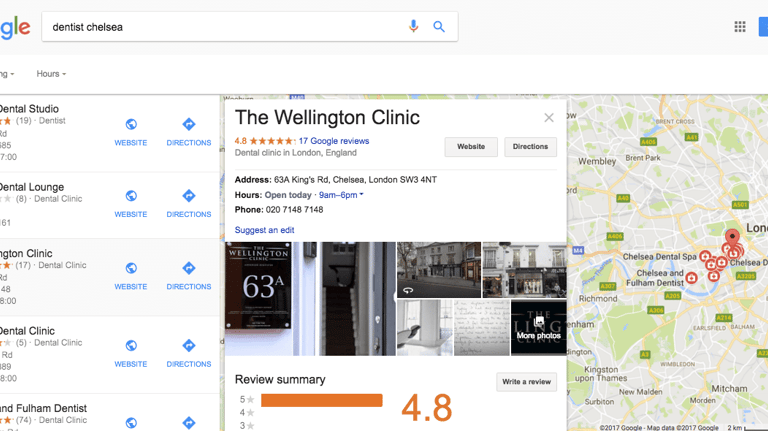Screen dimensions: 768x431
Task: Click the Suggest an edit link
Action: [x=264, y=230]
